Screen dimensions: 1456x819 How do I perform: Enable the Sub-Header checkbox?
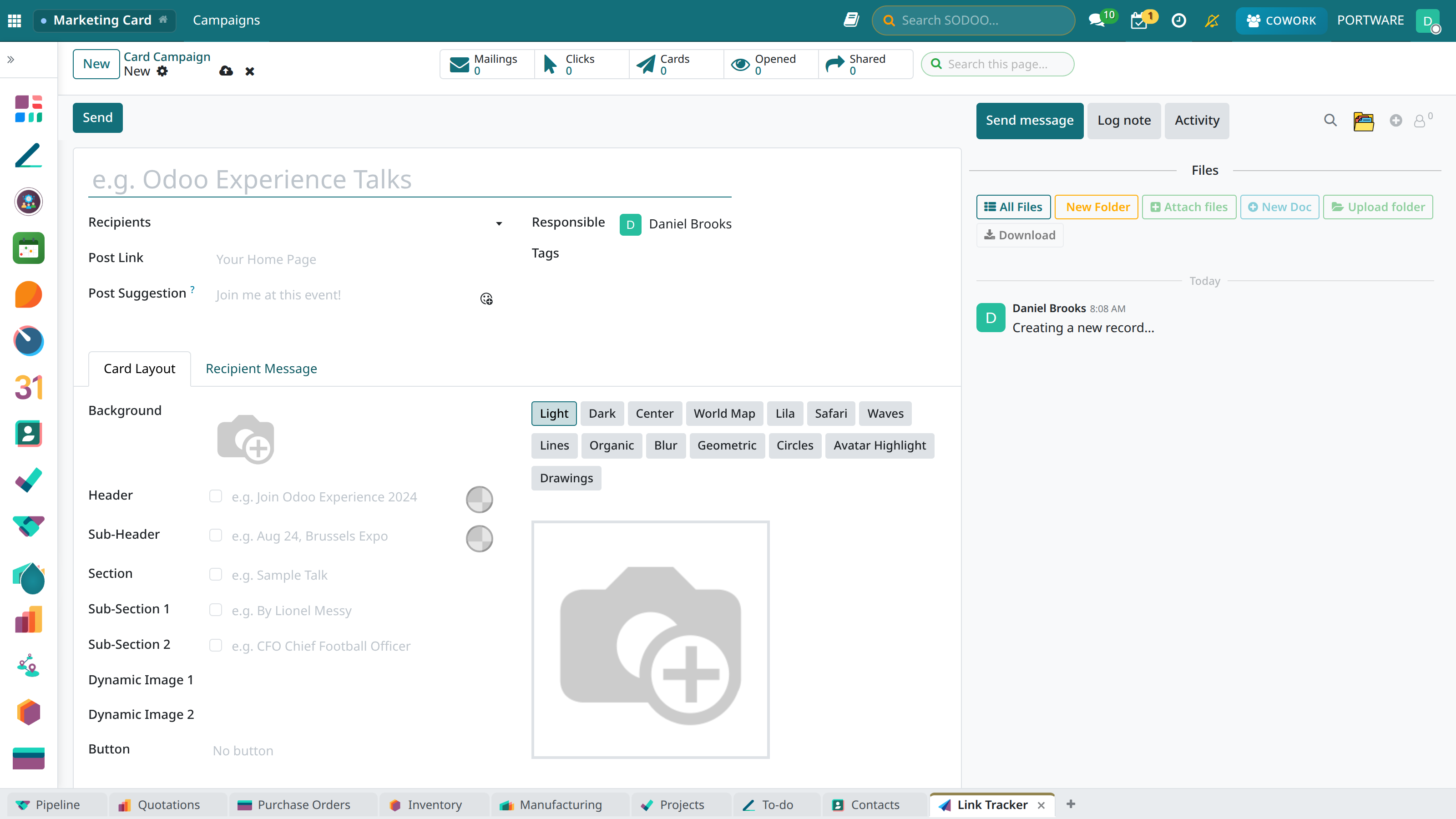pyautogui.click(x=215, y=535)
